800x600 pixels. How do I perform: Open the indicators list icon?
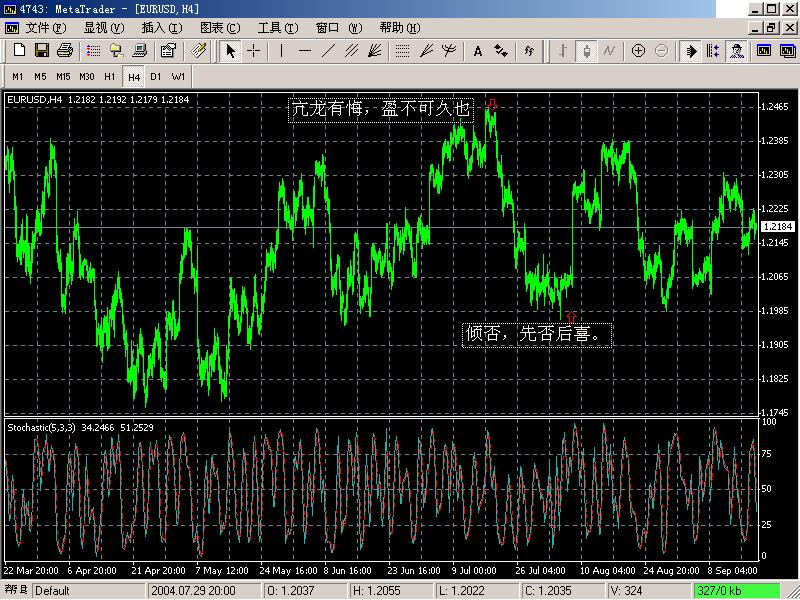tap(529, 51)
